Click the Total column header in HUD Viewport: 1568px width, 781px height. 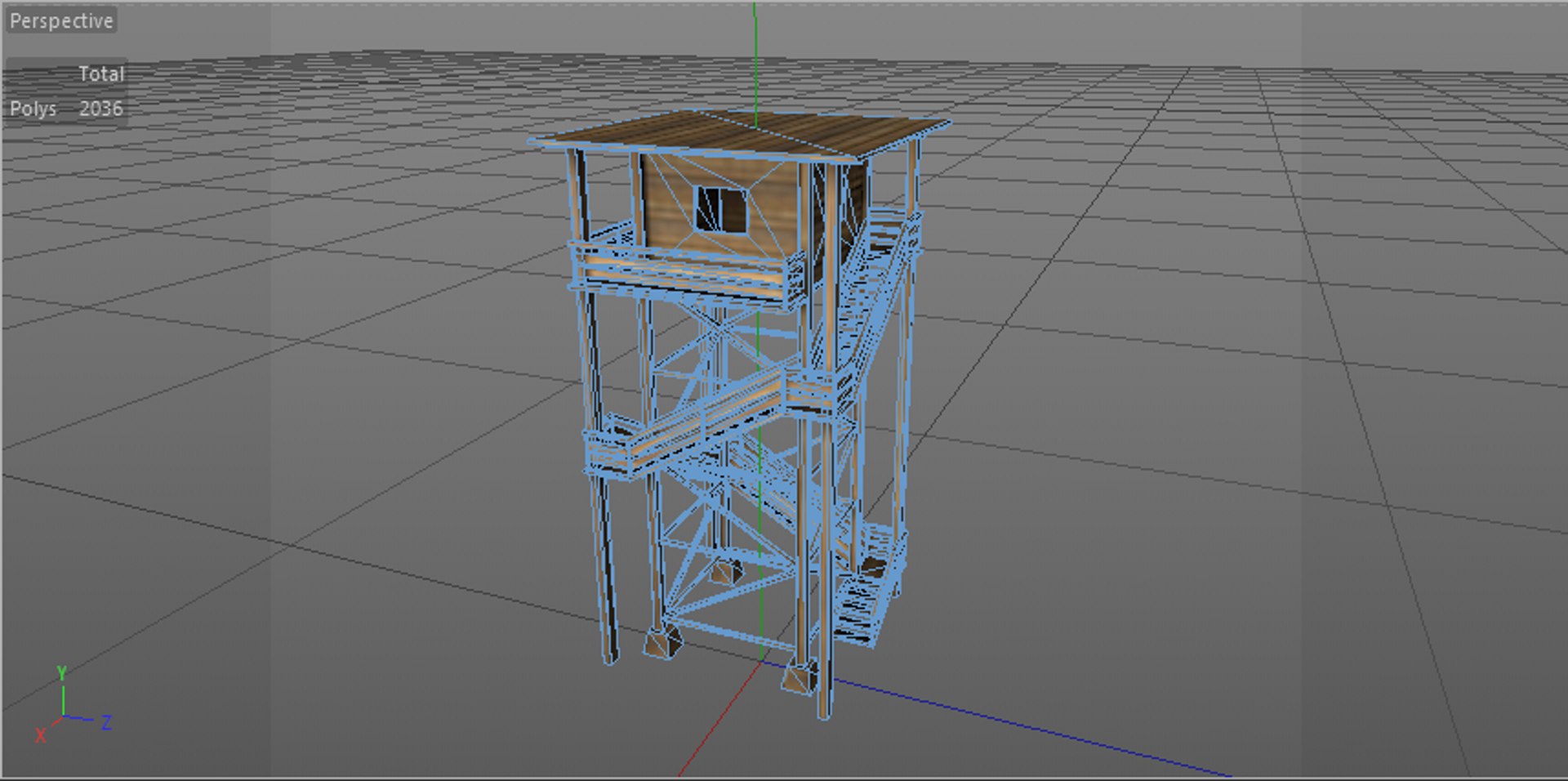click(101, 74)
